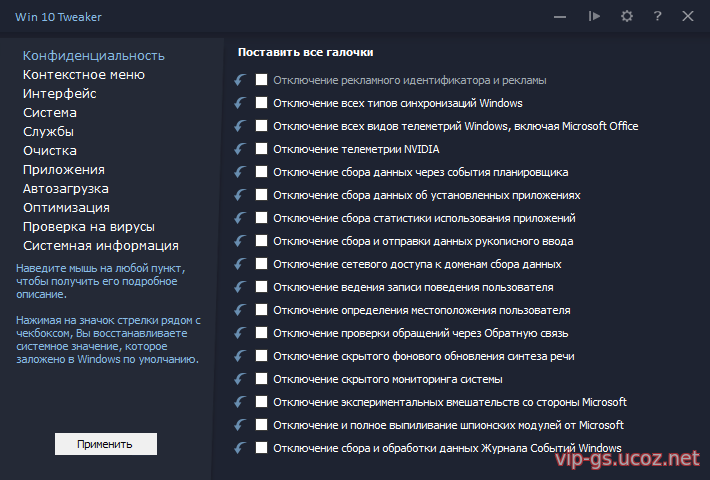Click restore arrow next to NVIDIA telemetry
This screenshot has height=480, width=710.
(x=240, y=149)
